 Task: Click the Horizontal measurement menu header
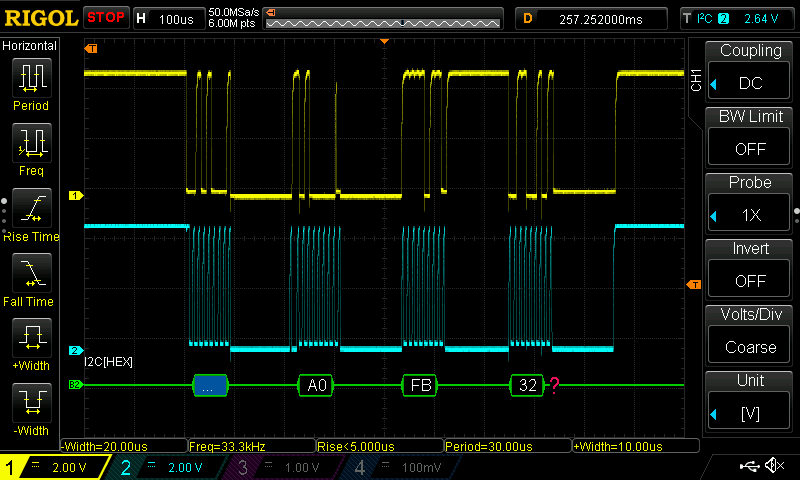pos(30,45)
